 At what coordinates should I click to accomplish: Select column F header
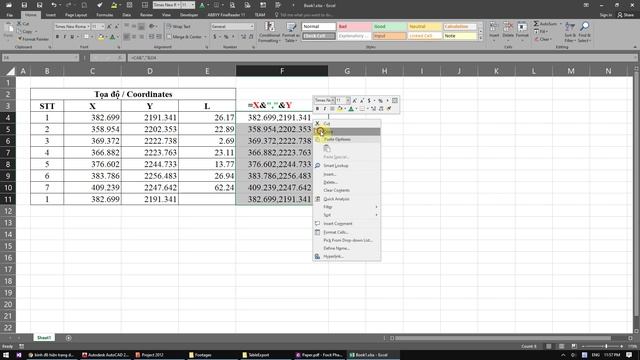point(282,71)
